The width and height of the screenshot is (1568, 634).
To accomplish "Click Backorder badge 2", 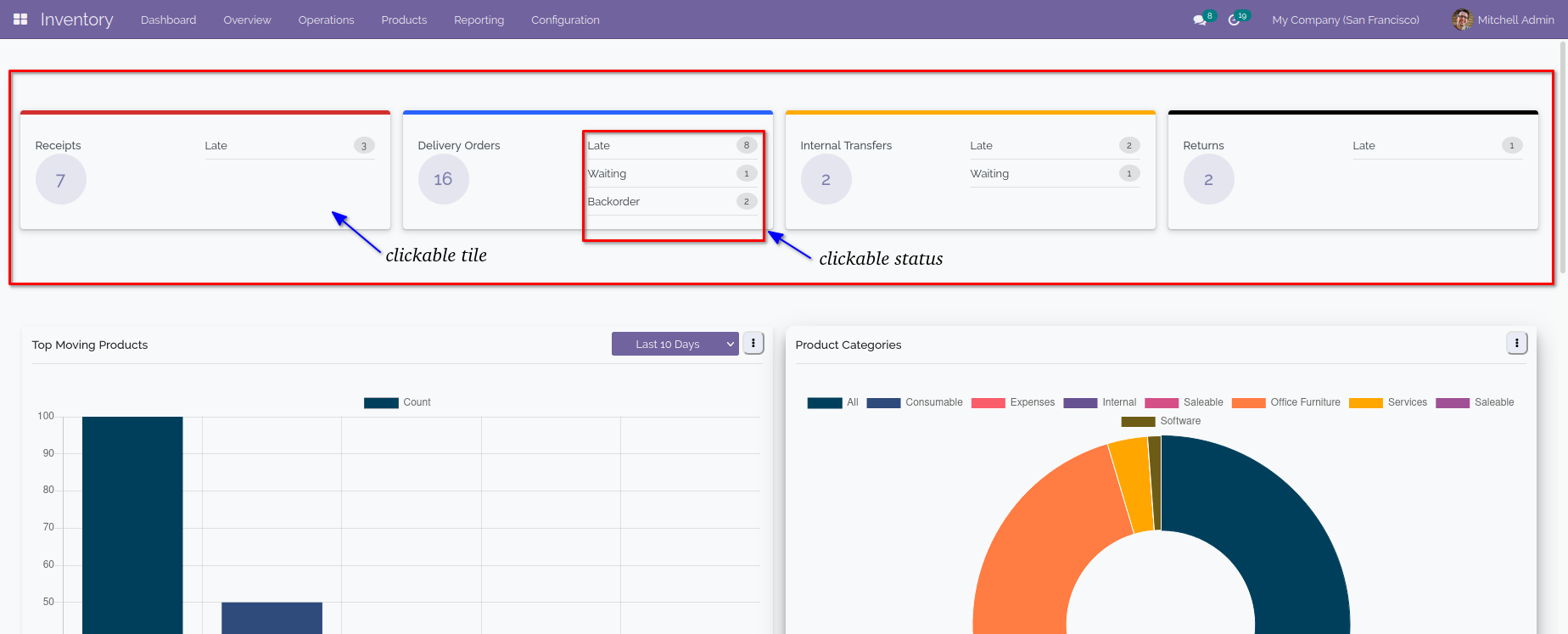I will [x=747, y=201].
